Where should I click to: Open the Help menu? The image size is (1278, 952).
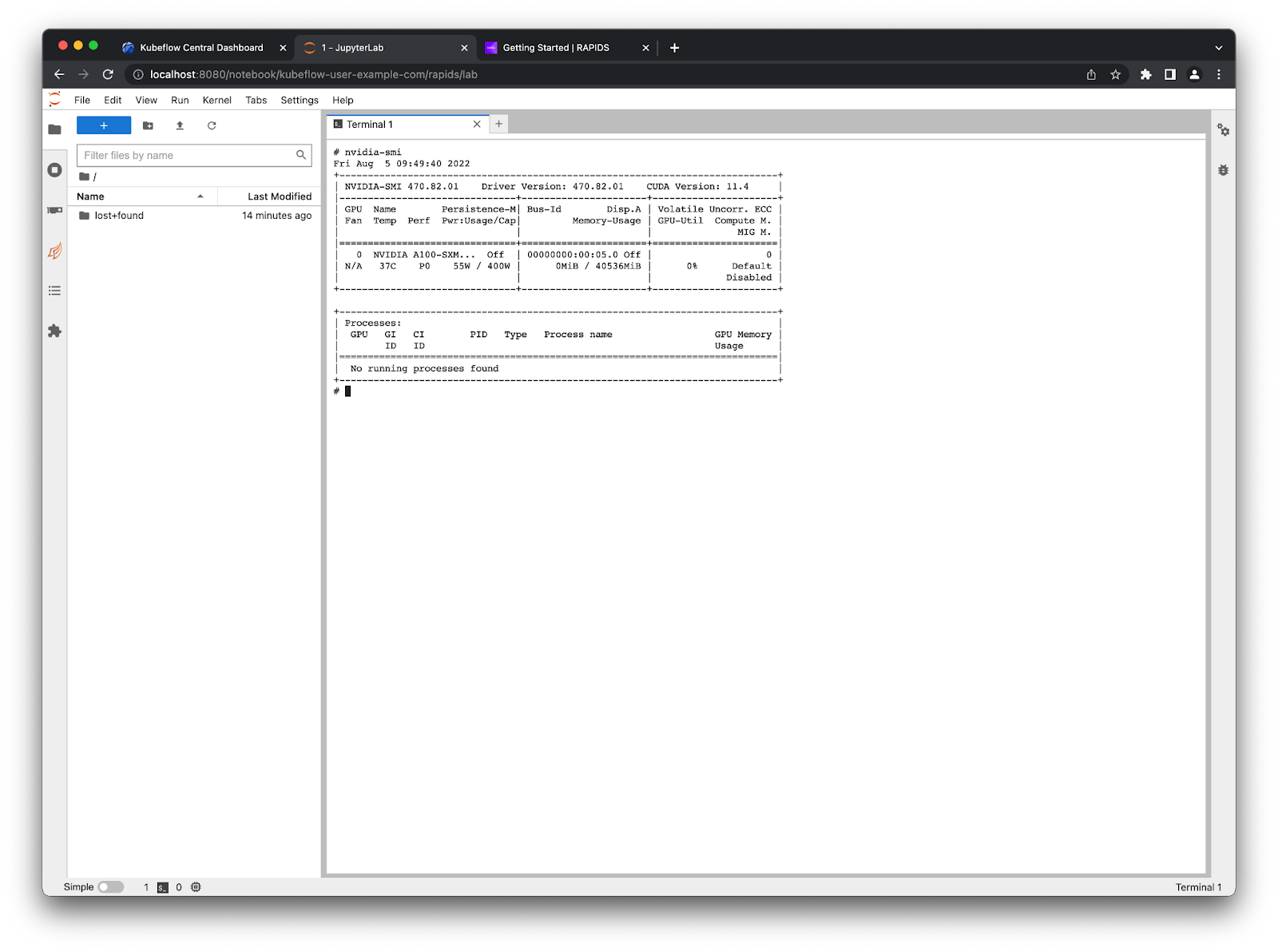point(343,100)
